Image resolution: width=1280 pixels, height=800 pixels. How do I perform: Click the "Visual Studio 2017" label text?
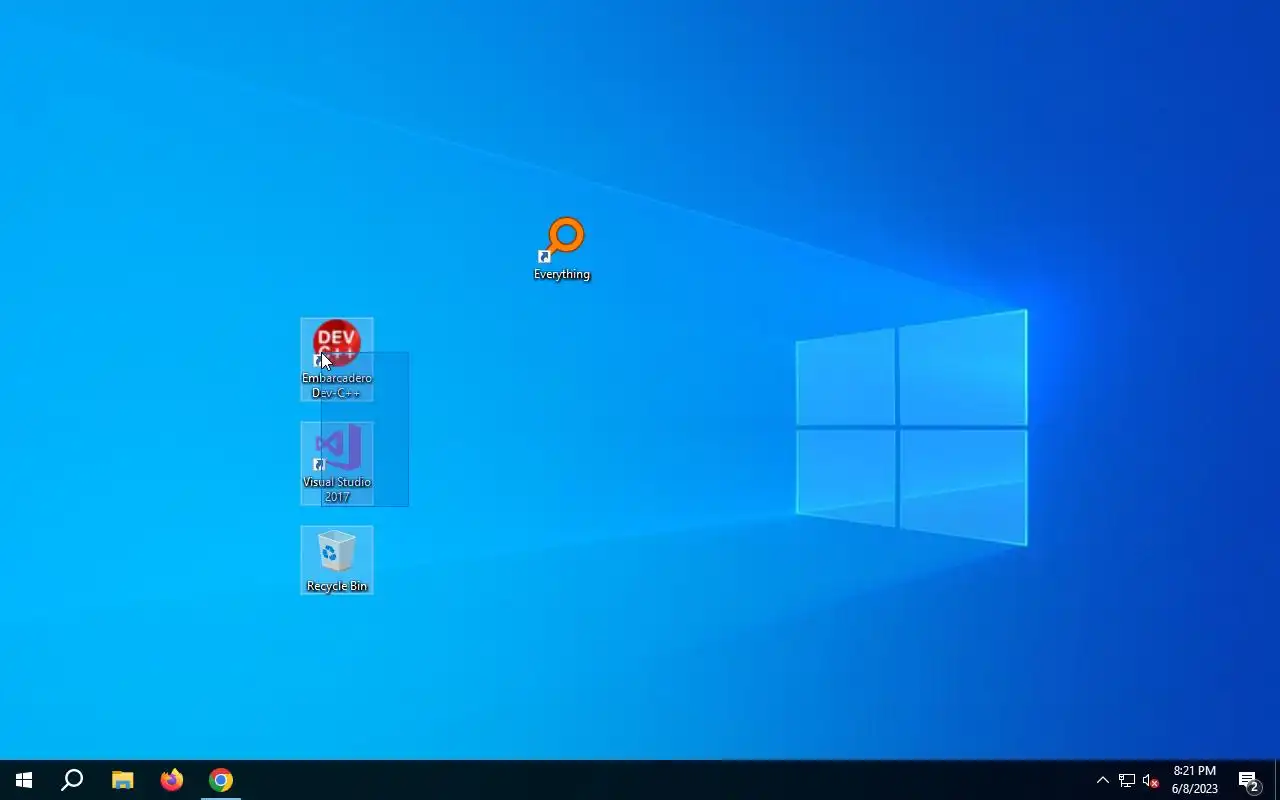[337, 489]
